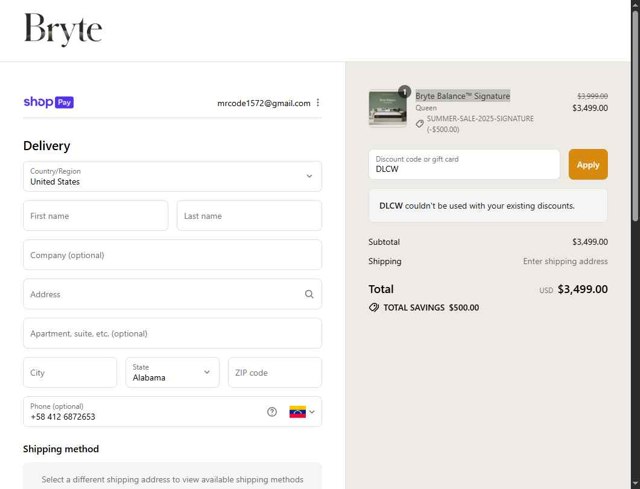The image size is (640, 489).
Task: Click the Discount code or gift card field
Action: click(x=464, y=164)
